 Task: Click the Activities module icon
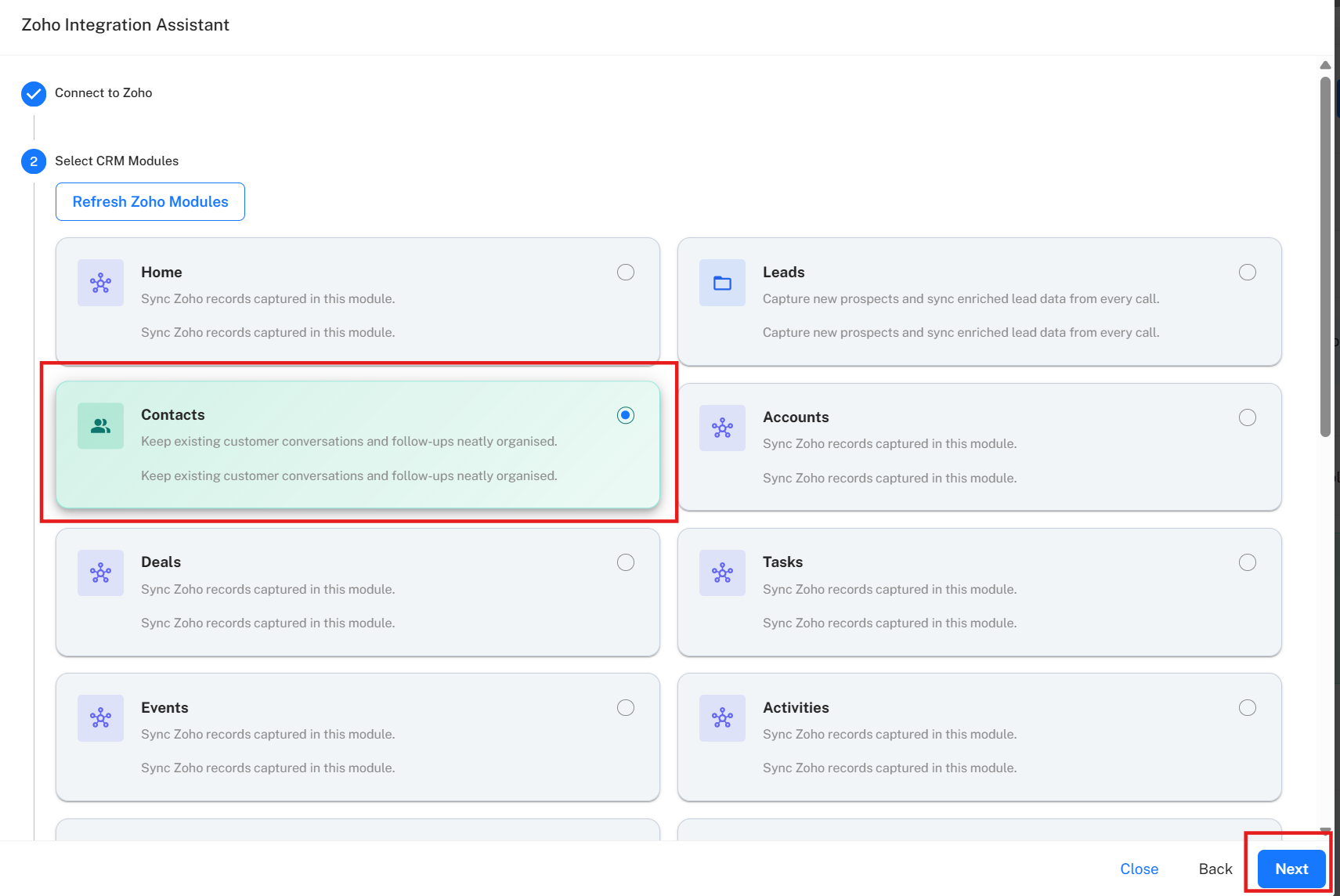click(722, 718)
